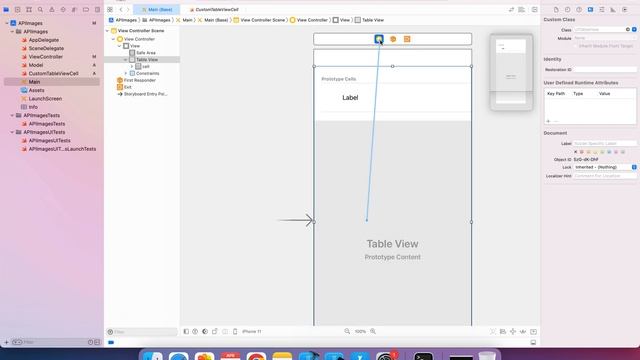Go back in editor history
The image size is (640, 360).
click(121, 9)
